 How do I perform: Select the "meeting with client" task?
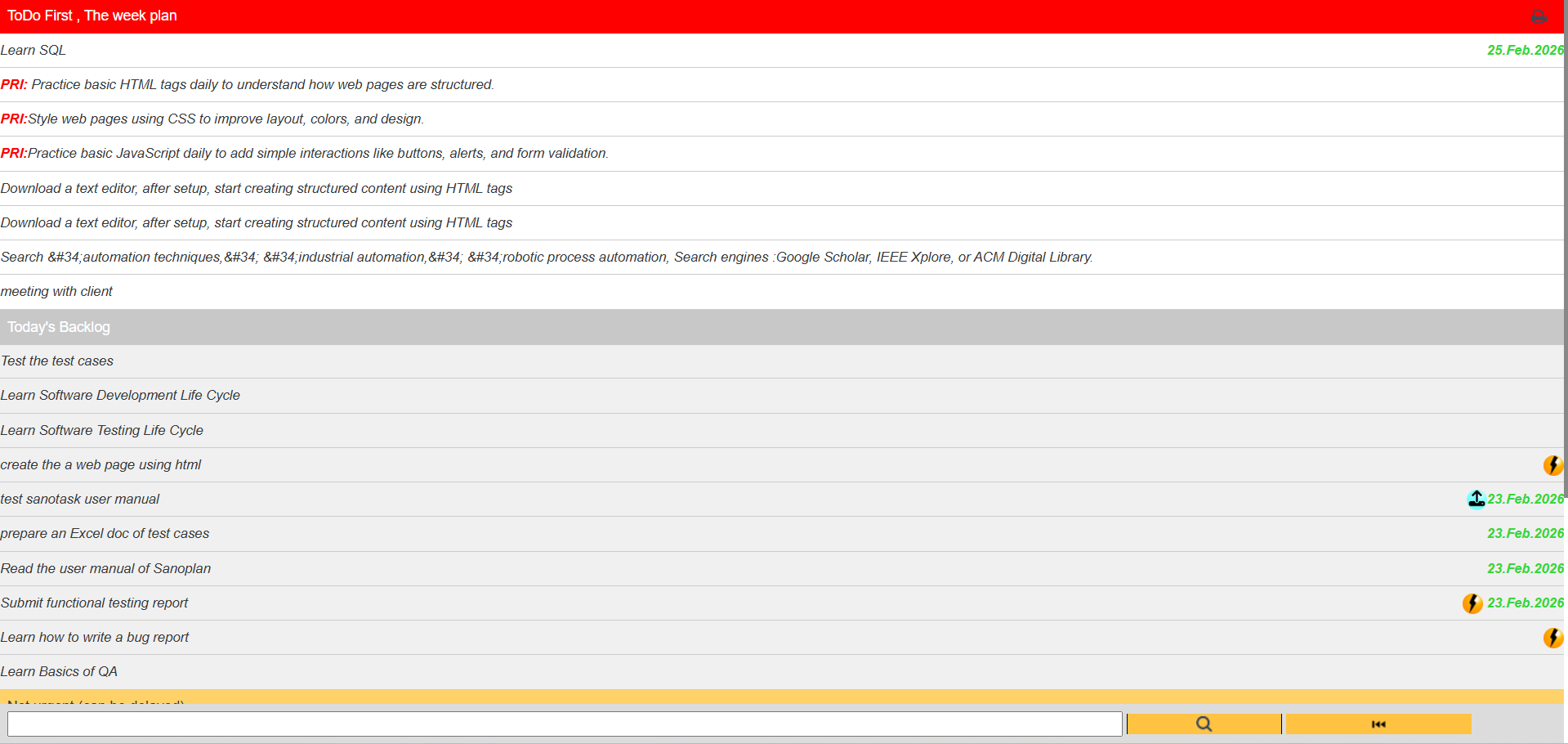(x=57, y=291)
